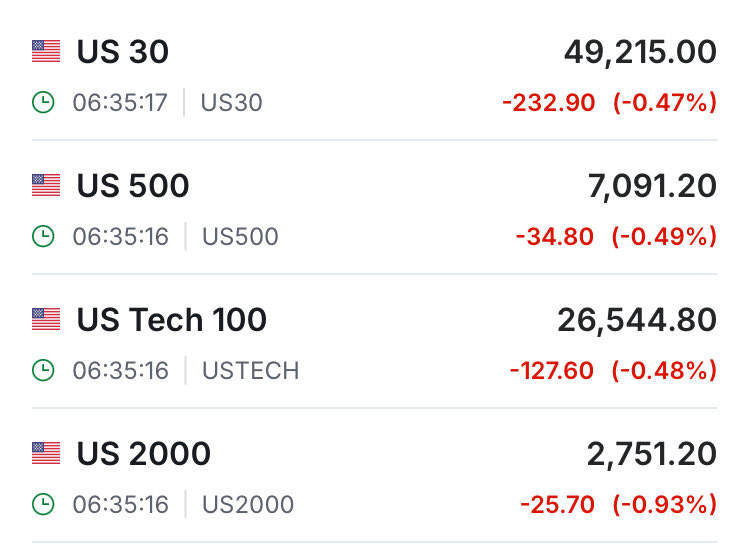750x548 pixels.
Task: Click the US 30 price 49,215.00
Action: 640,52
